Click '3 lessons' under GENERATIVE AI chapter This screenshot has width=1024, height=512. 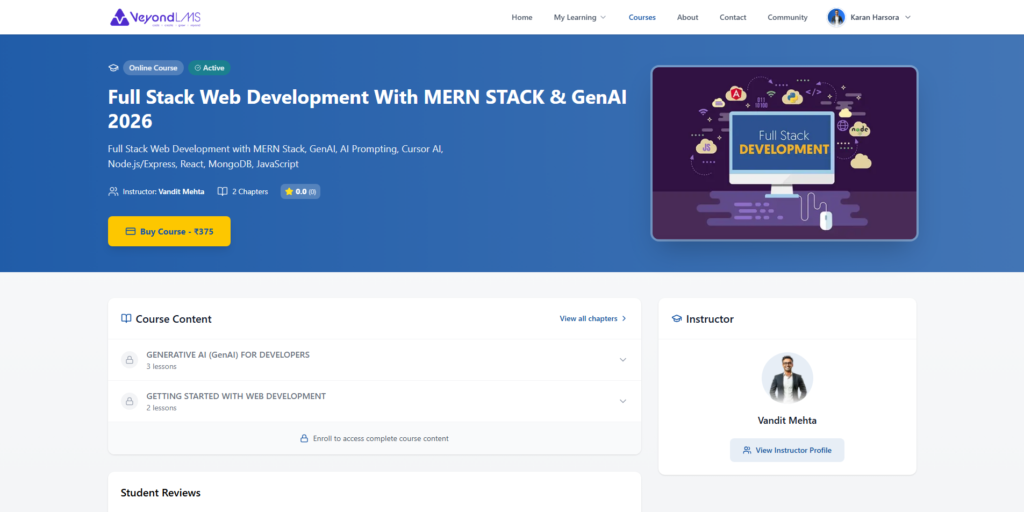(161, 366)
